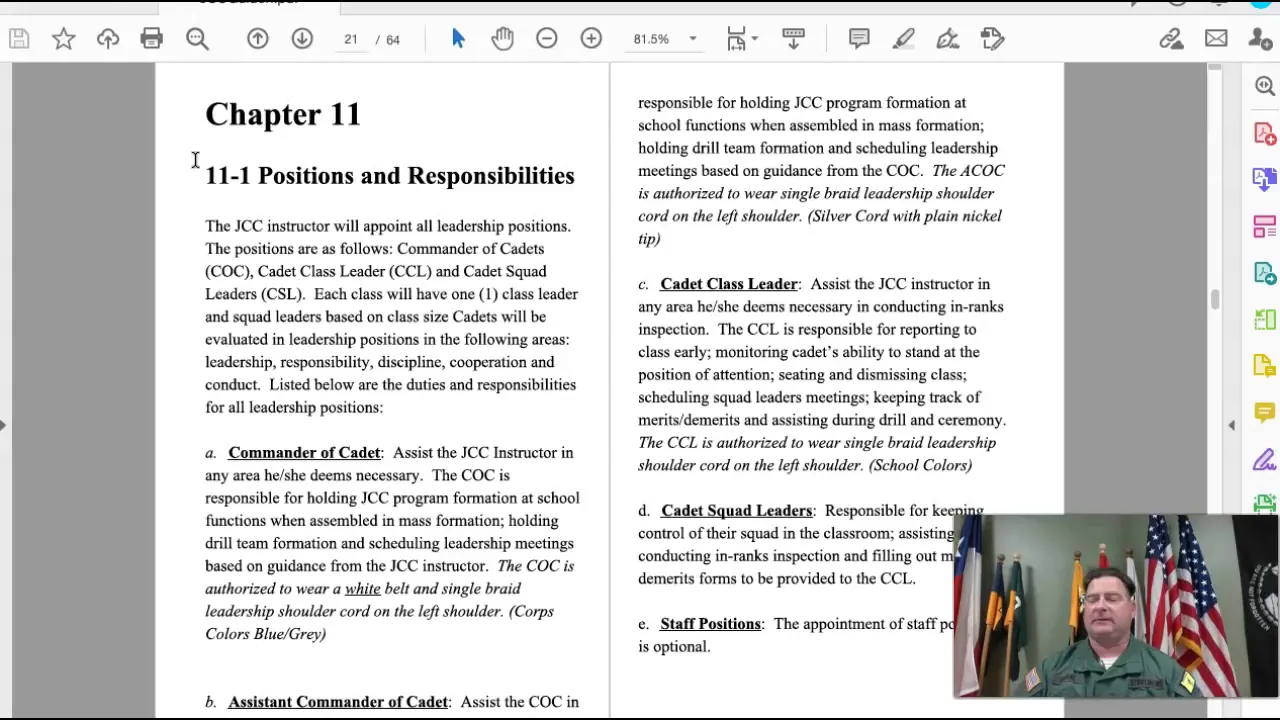
Task: Click the add people share icon
Action: 1260,39
